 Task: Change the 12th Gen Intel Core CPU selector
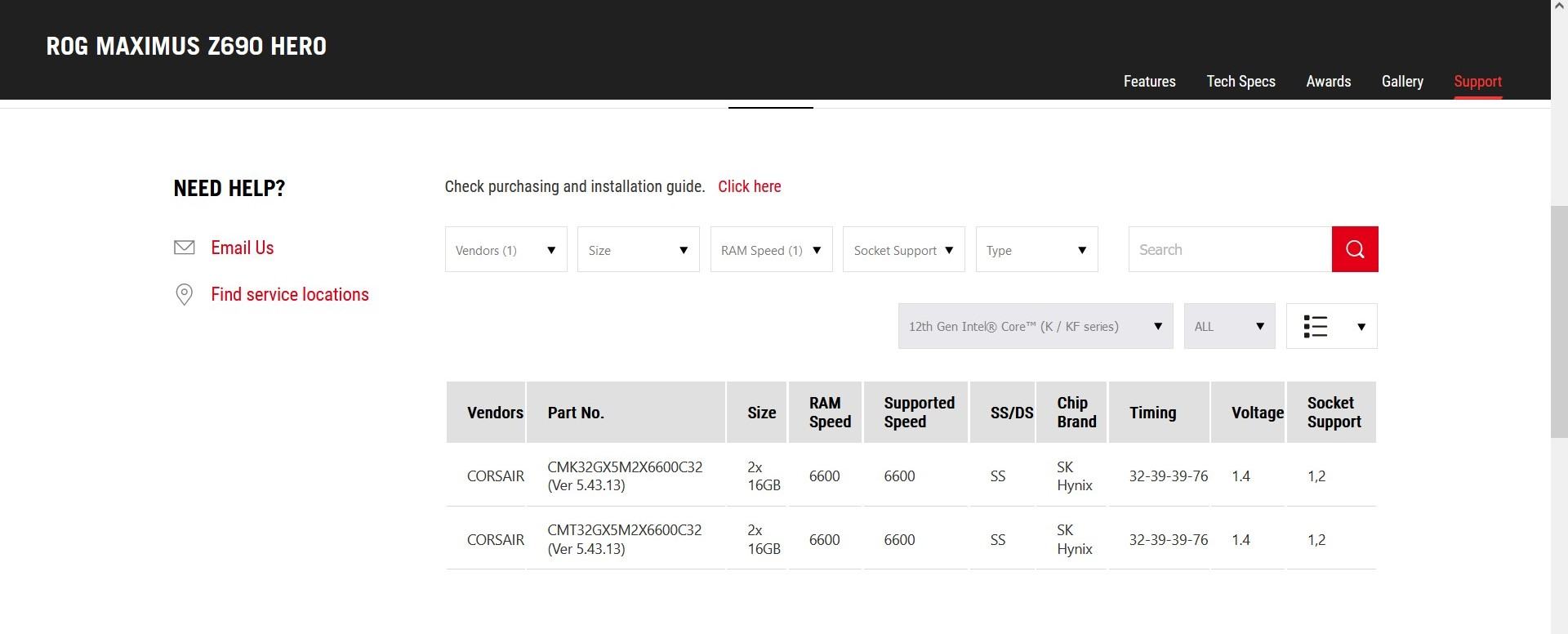coord(1035,326)
